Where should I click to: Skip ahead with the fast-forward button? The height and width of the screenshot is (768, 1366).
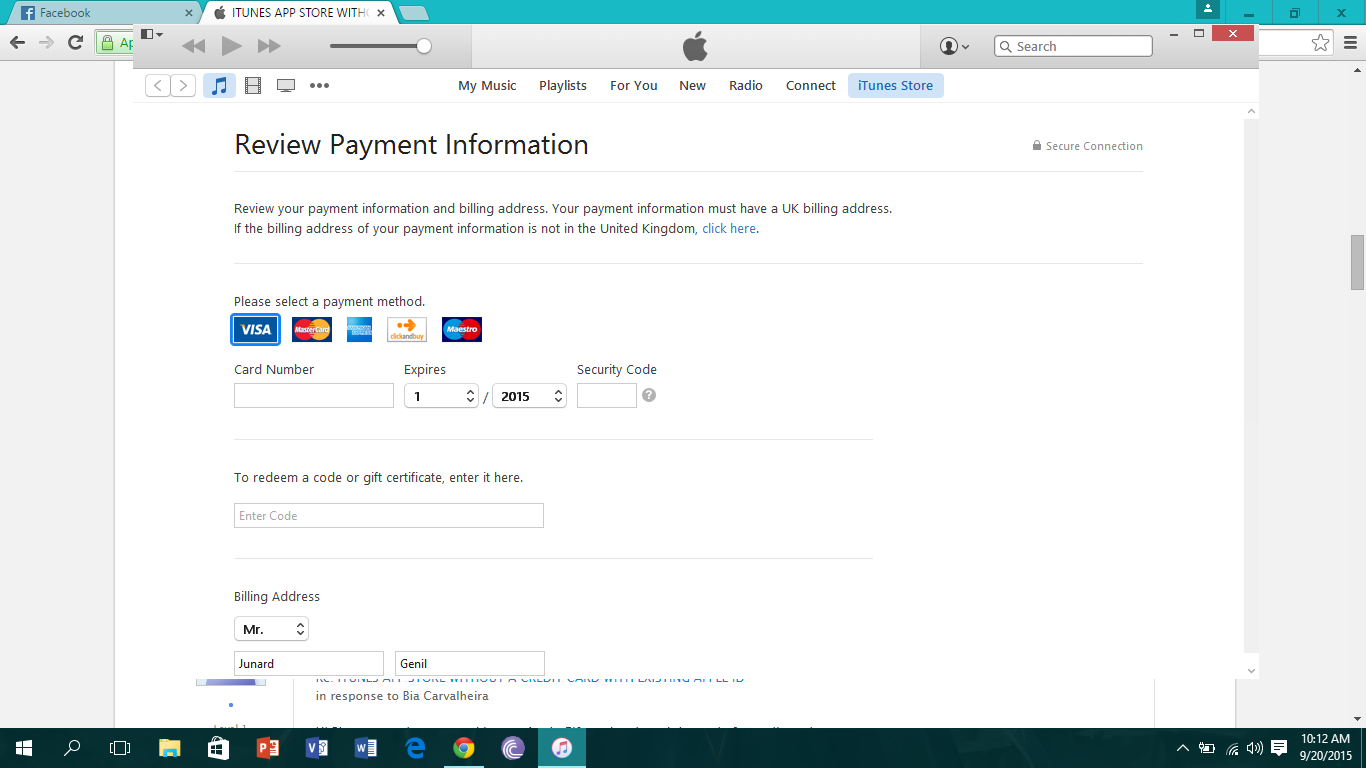click(269, 46)
